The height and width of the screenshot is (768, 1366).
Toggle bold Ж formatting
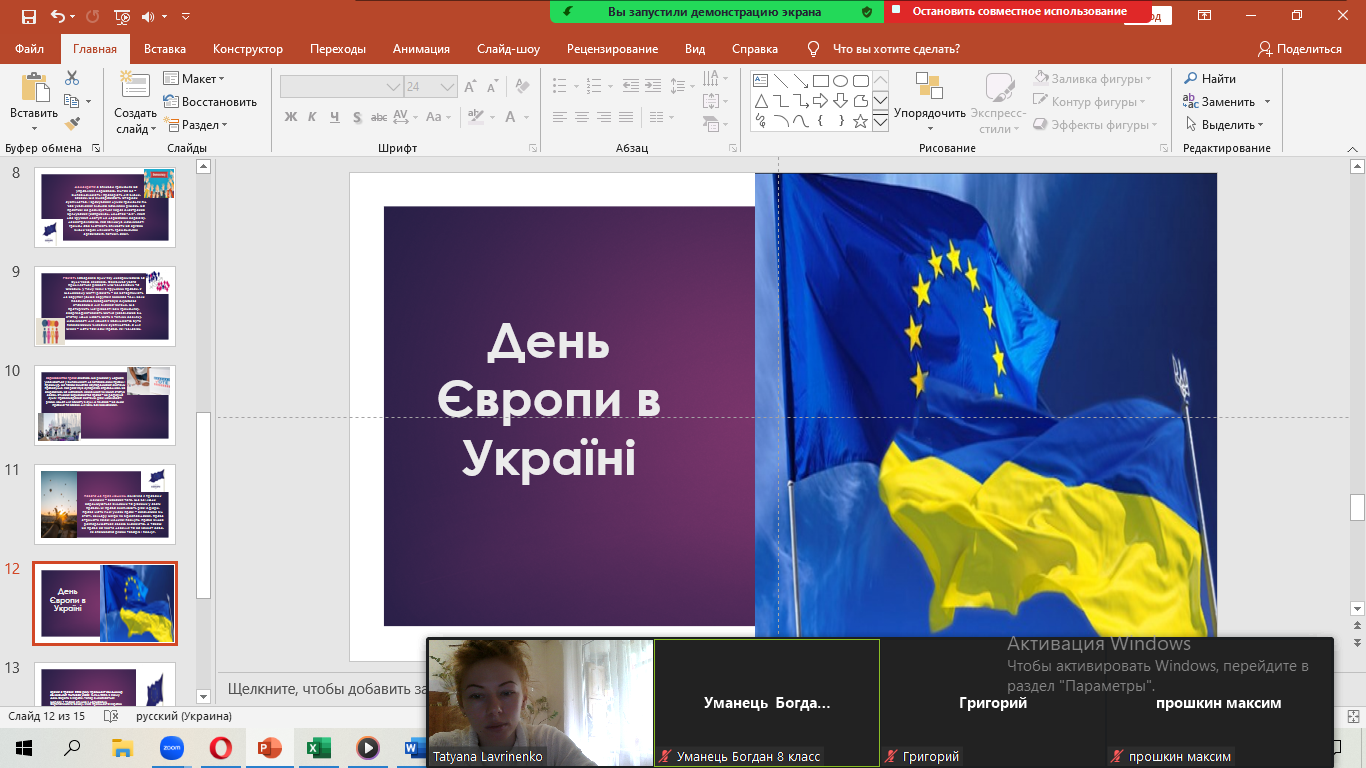[291, 117]
